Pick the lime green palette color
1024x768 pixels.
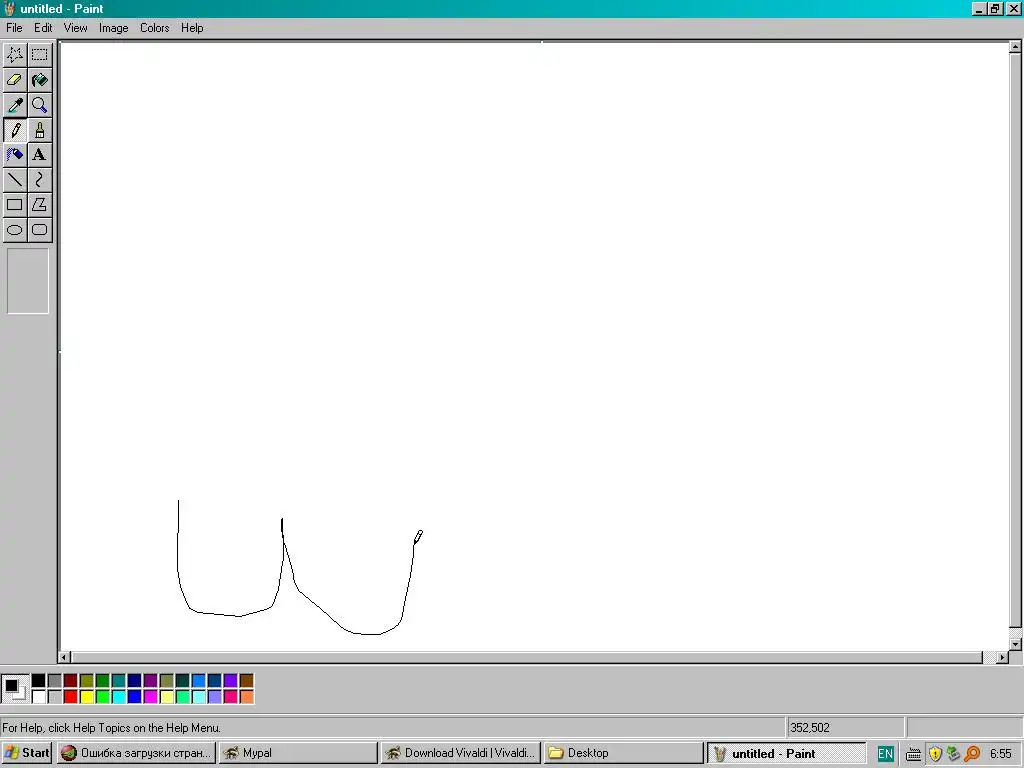(103, 697)
